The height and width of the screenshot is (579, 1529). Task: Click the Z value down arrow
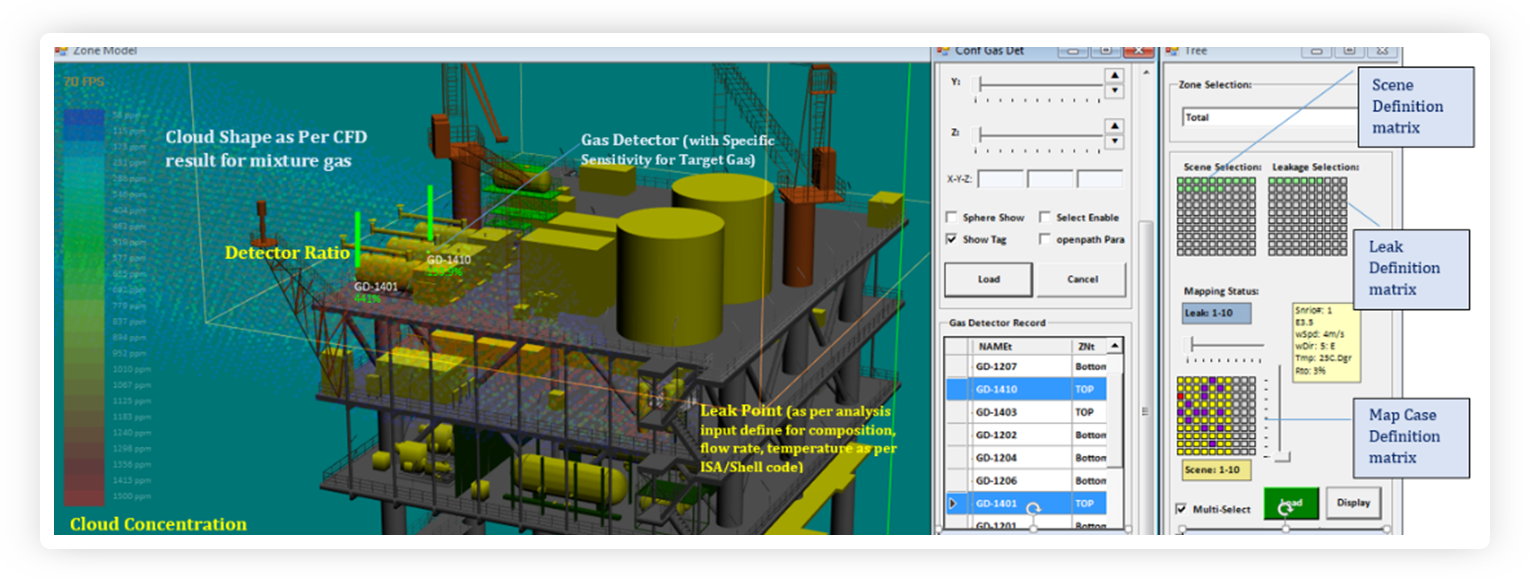pyautogui.click(x=1113, y=141)
